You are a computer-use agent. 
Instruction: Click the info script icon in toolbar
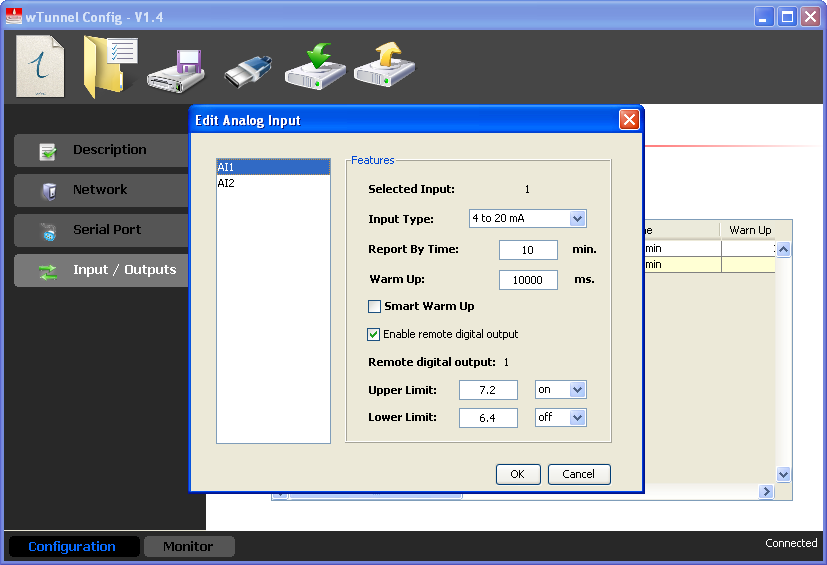pos(41,66)
